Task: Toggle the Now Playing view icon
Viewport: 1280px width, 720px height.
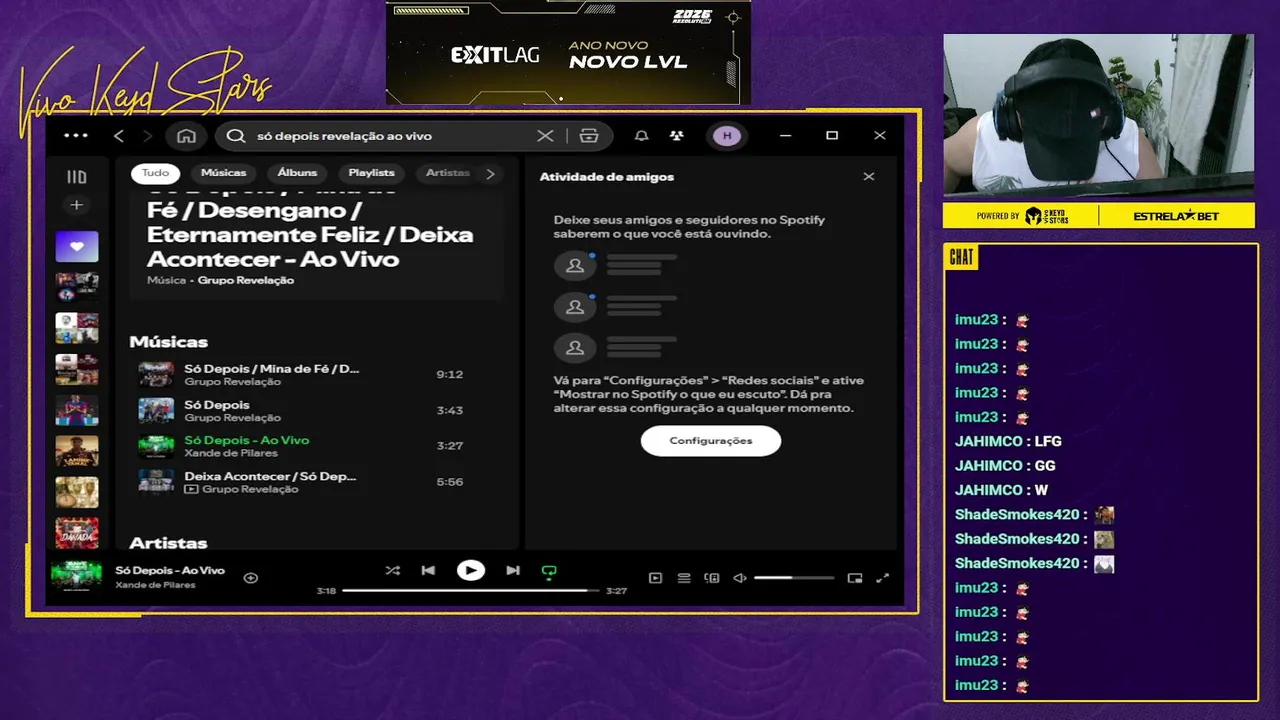Action: (x=656, y=578)
